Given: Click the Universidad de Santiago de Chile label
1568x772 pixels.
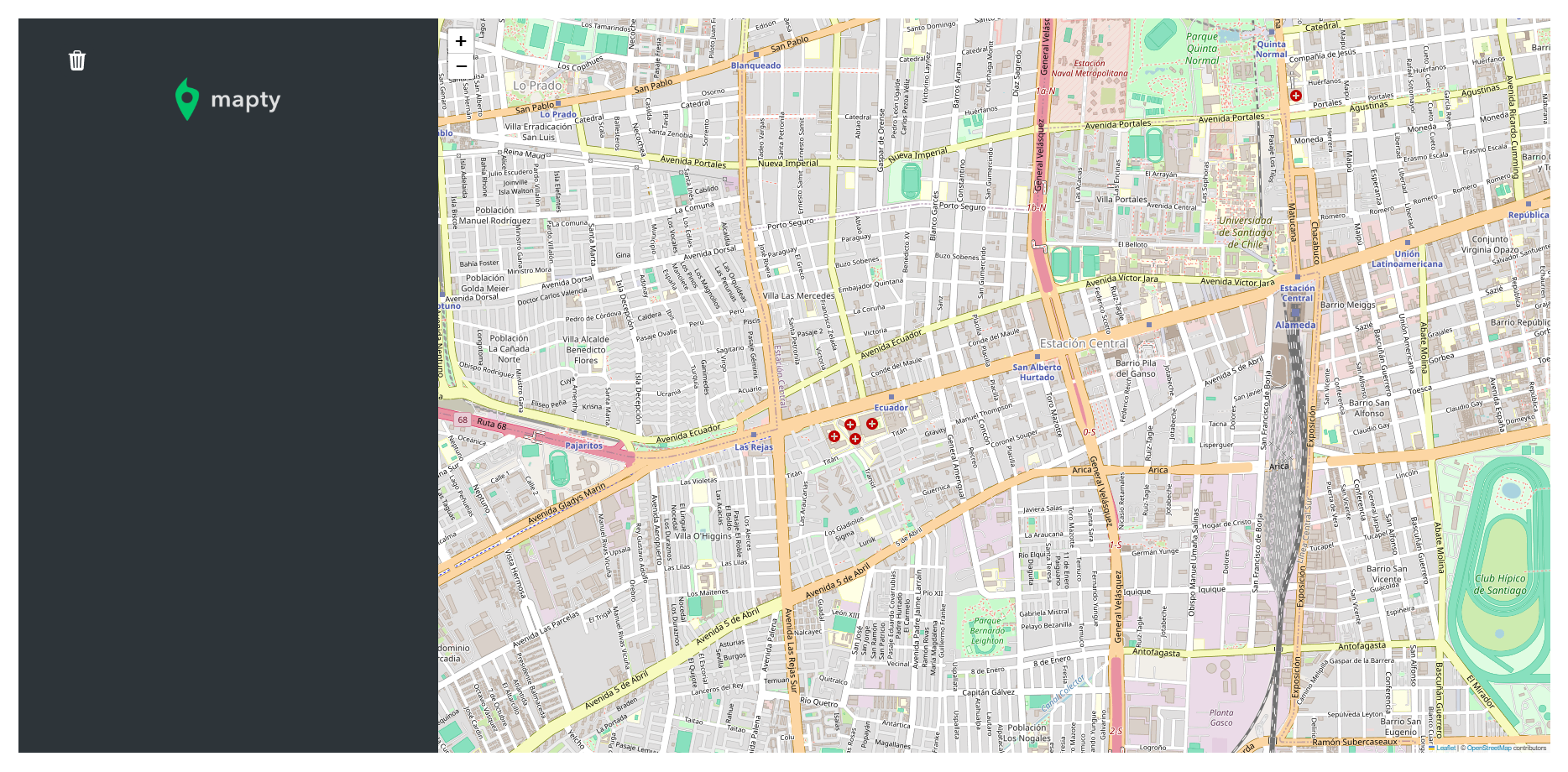Looking at the screenshot, I should coord(1246,232).
